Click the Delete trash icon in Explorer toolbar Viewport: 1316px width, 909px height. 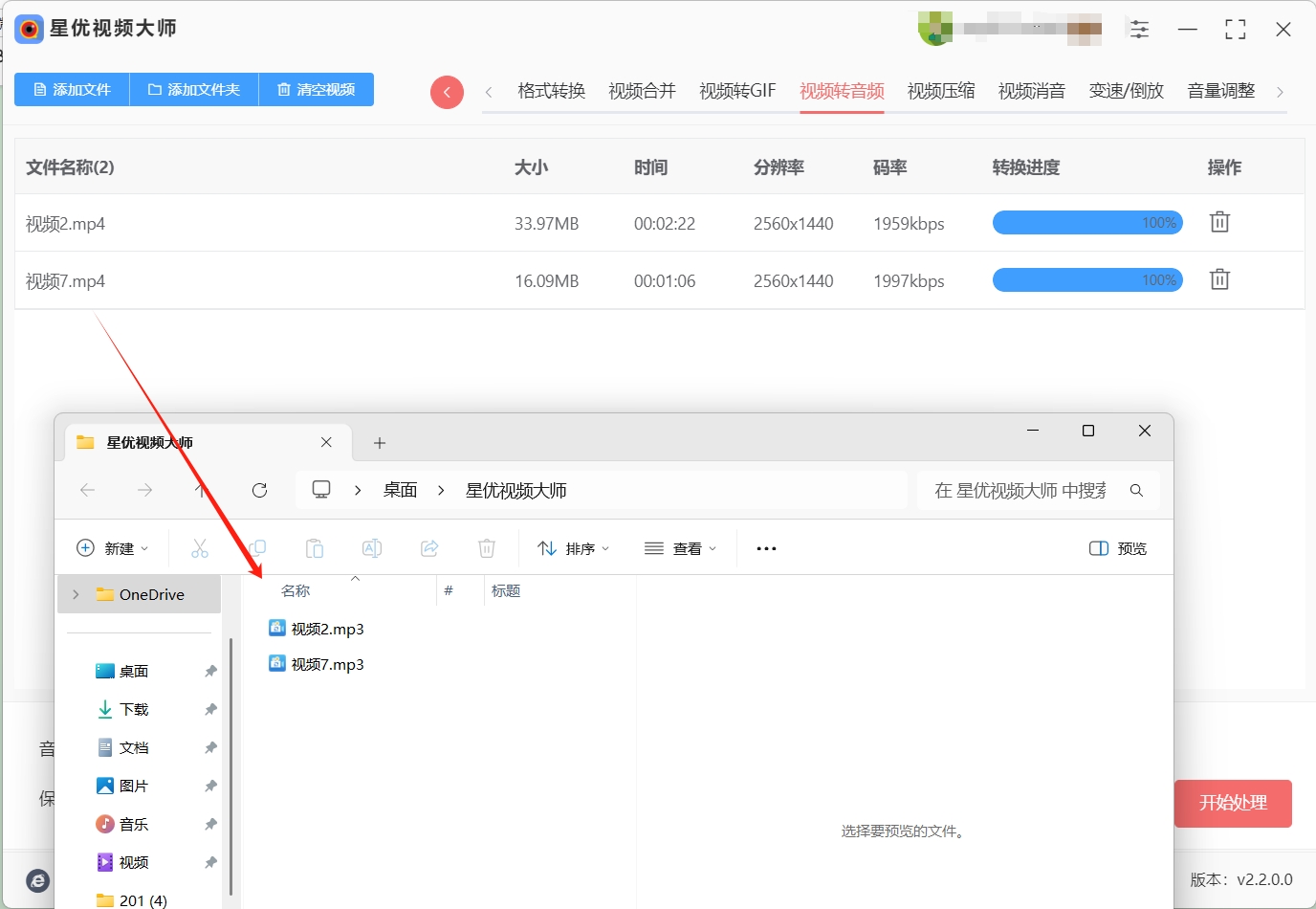click(x=487, y=548)
